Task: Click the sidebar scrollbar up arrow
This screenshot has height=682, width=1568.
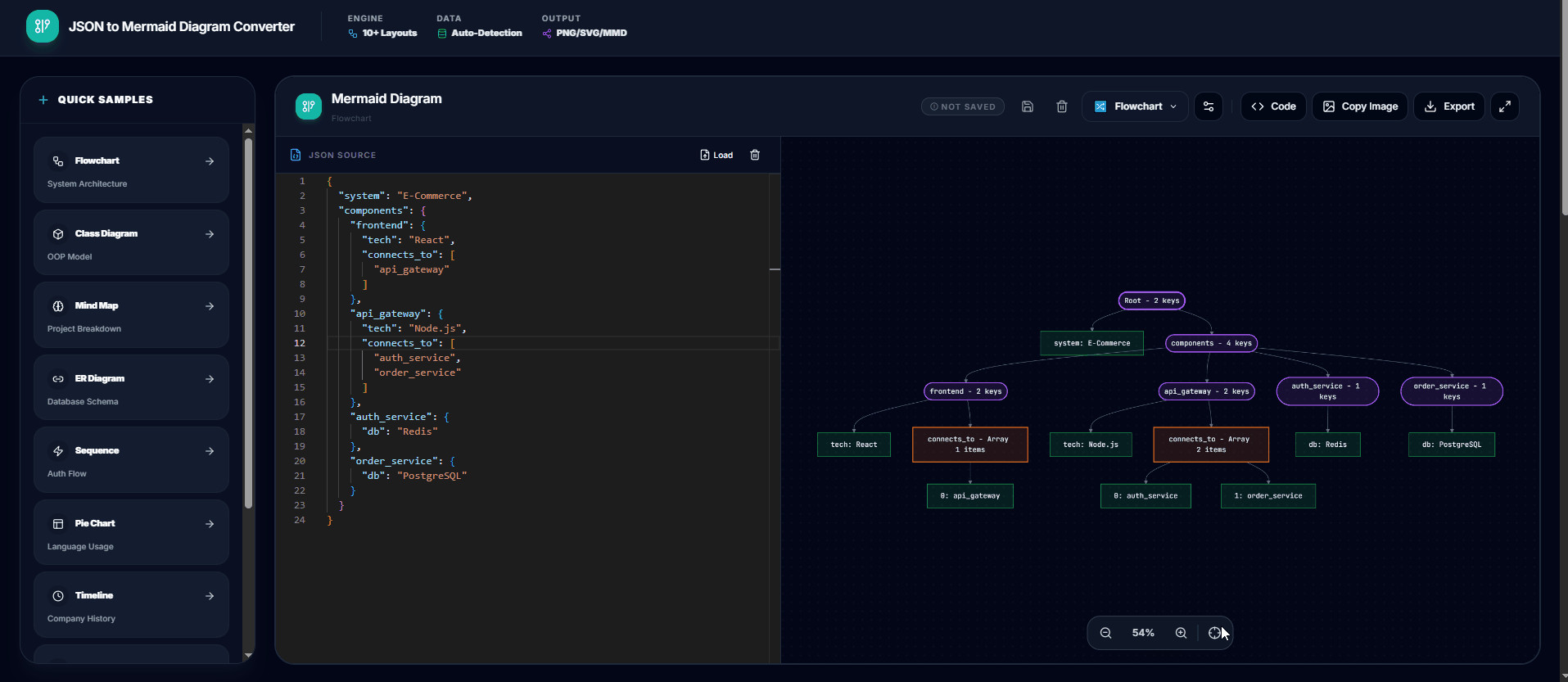Action: (248, 130)
